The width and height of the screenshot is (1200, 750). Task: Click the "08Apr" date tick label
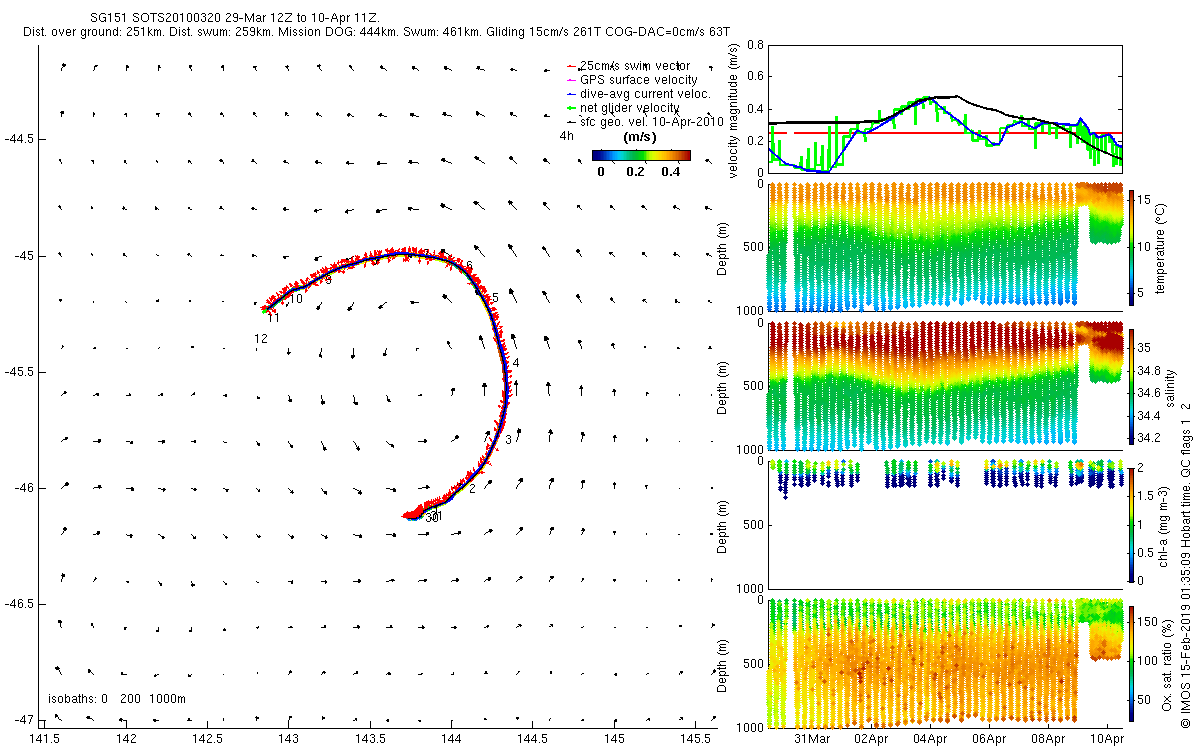1049,739
